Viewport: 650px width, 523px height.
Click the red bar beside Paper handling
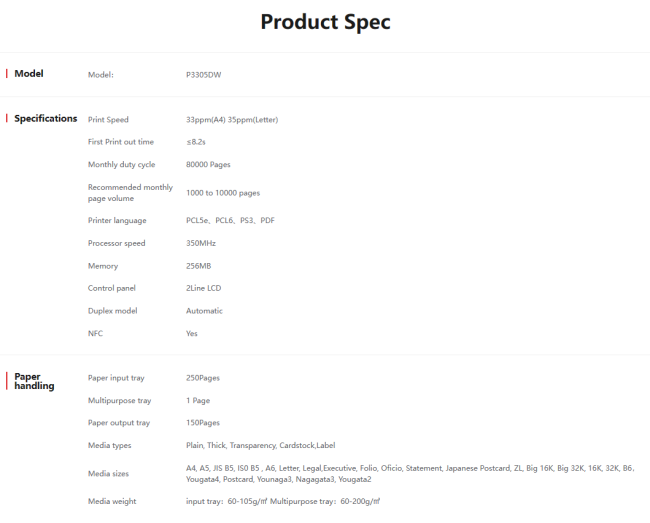(x=7, y=378)
